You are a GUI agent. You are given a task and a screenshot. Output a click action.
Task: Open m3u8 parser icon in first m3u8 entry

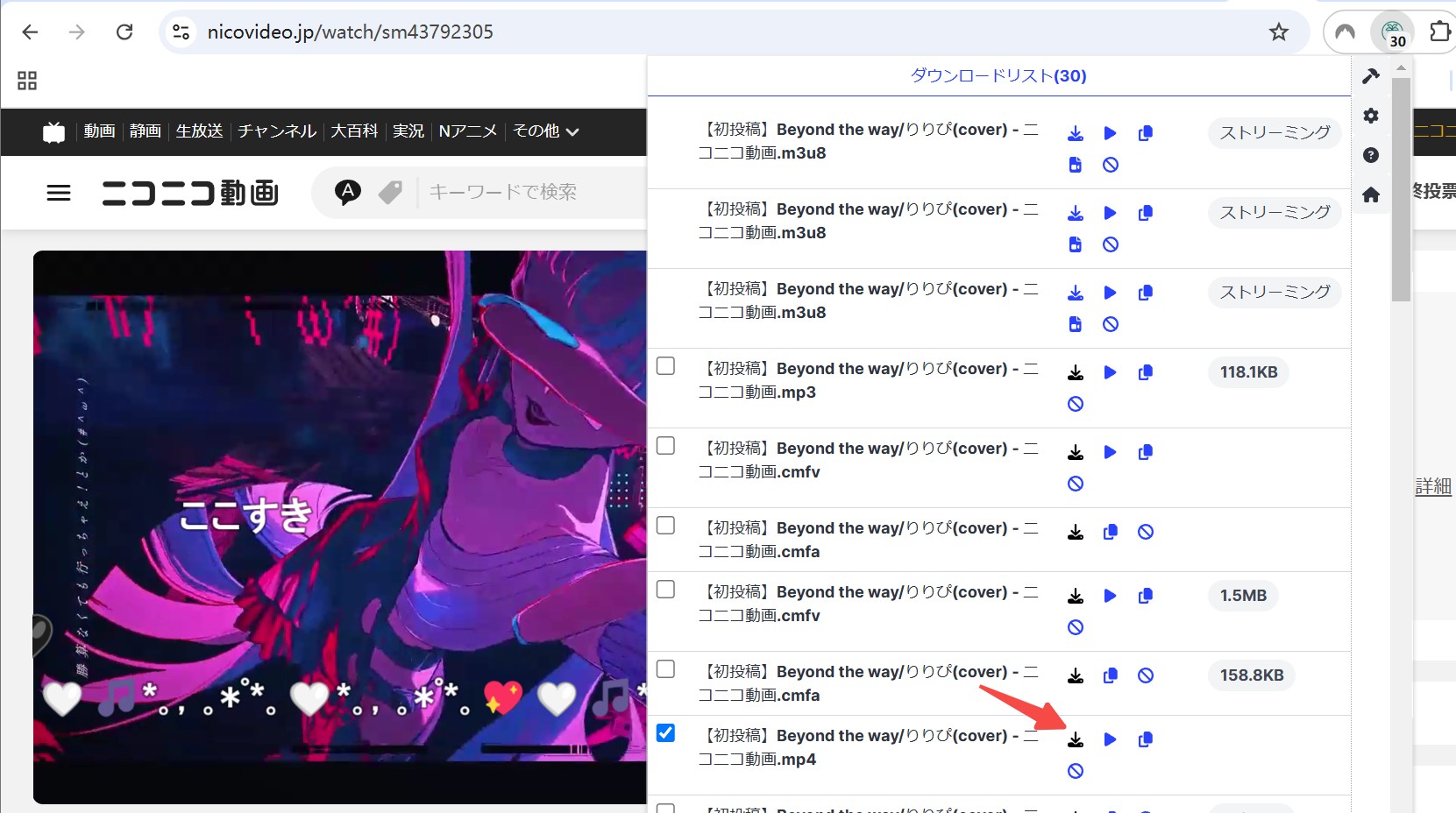(1076, 165)
